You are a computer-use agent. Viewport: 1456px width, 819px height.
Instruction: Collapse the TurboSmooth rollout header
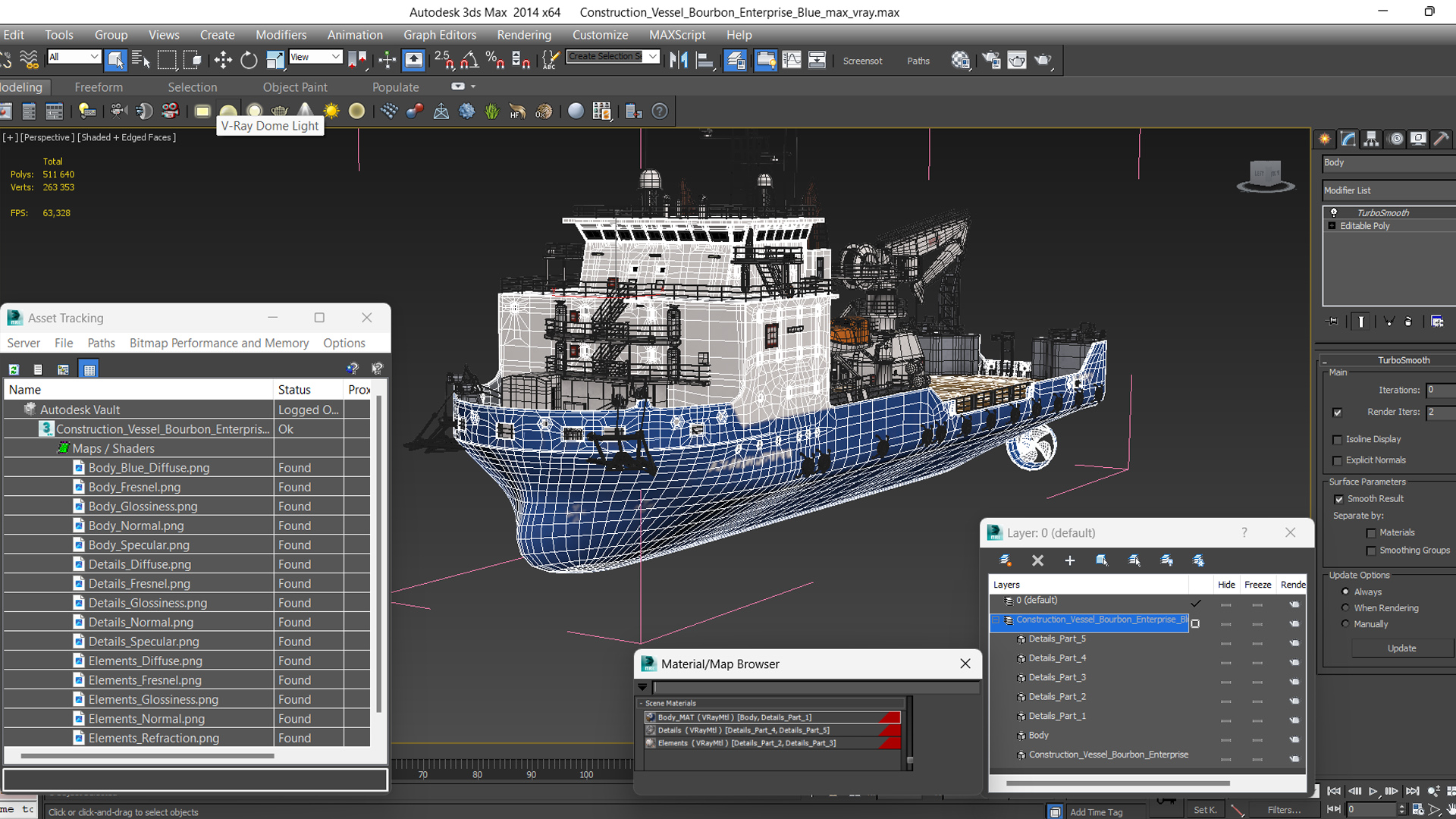point(1388,360)
